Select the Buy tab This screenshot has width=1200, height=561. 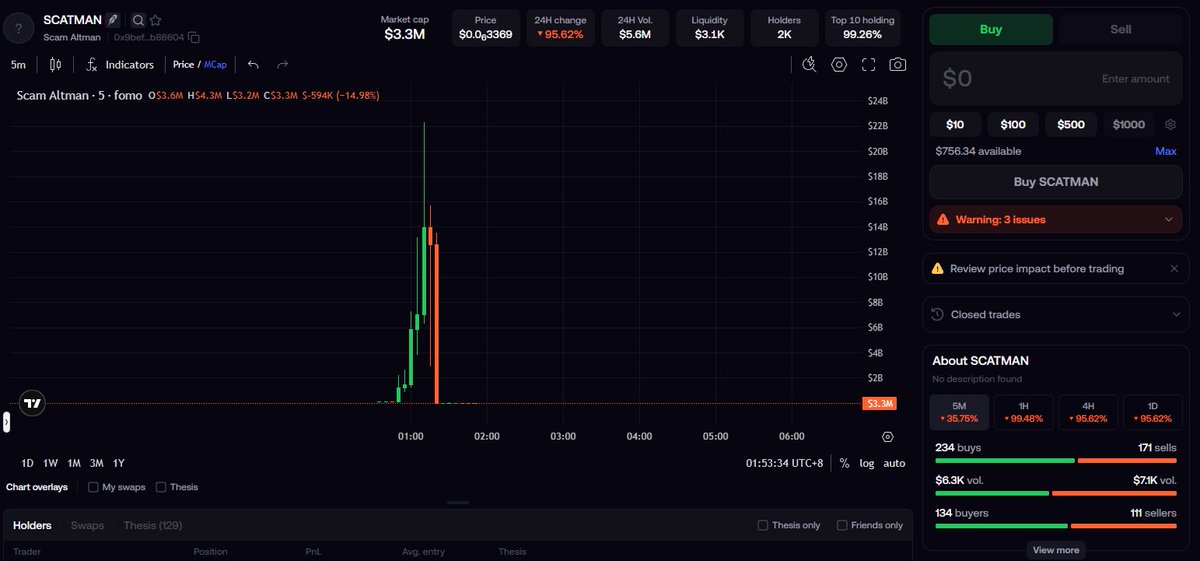991,29
